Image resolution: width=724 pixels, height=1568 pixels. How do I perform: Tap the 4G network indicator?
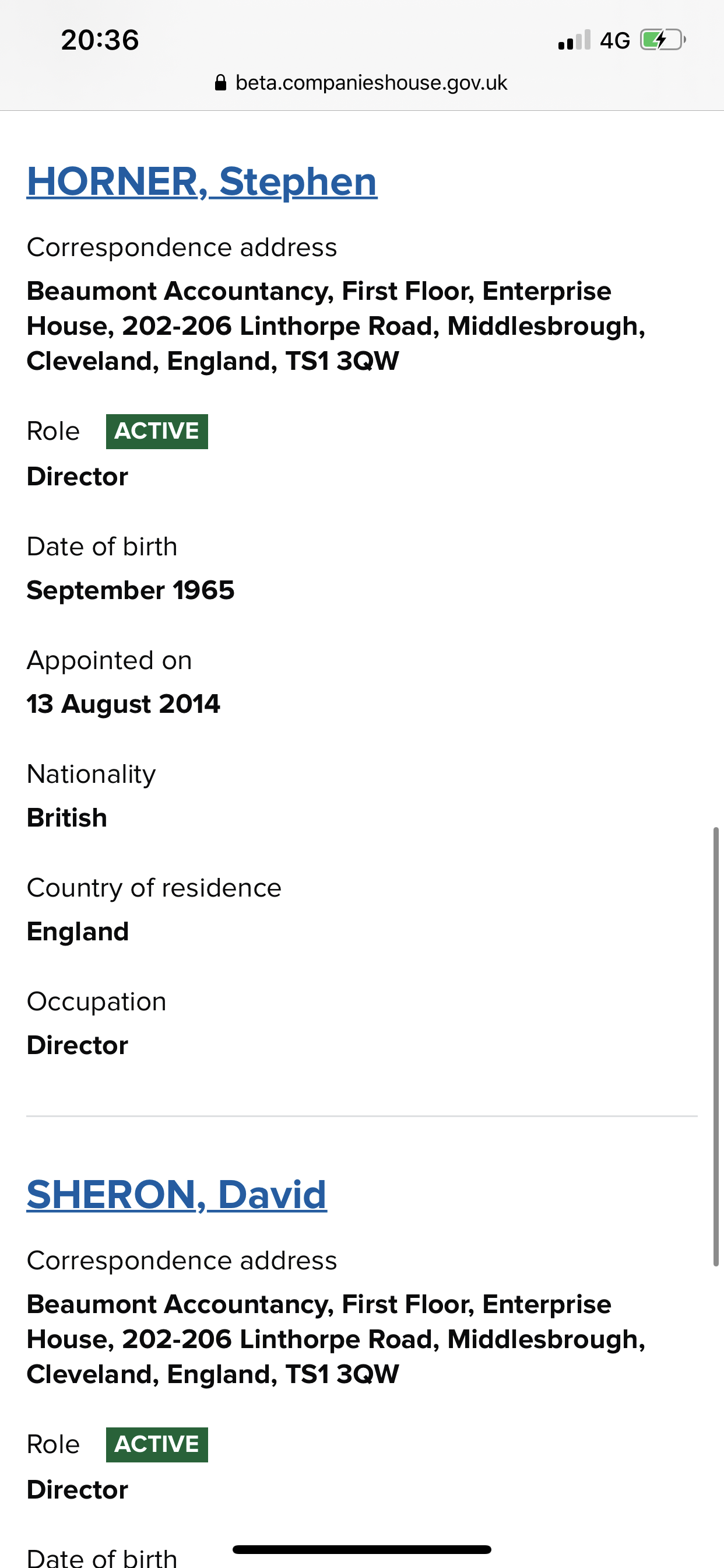click(614, 41)
